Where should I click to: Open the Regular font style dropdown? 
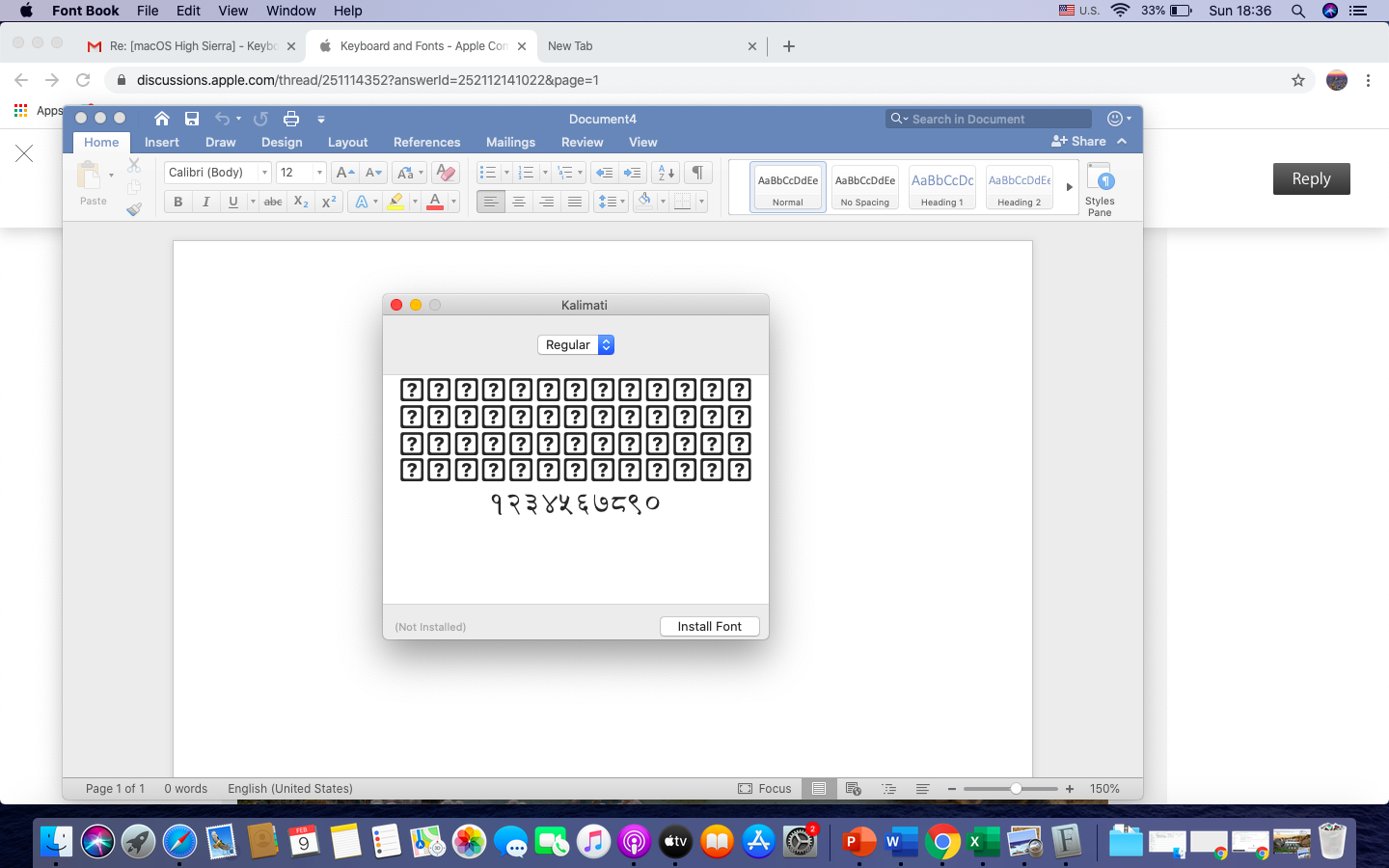(576, 344)
